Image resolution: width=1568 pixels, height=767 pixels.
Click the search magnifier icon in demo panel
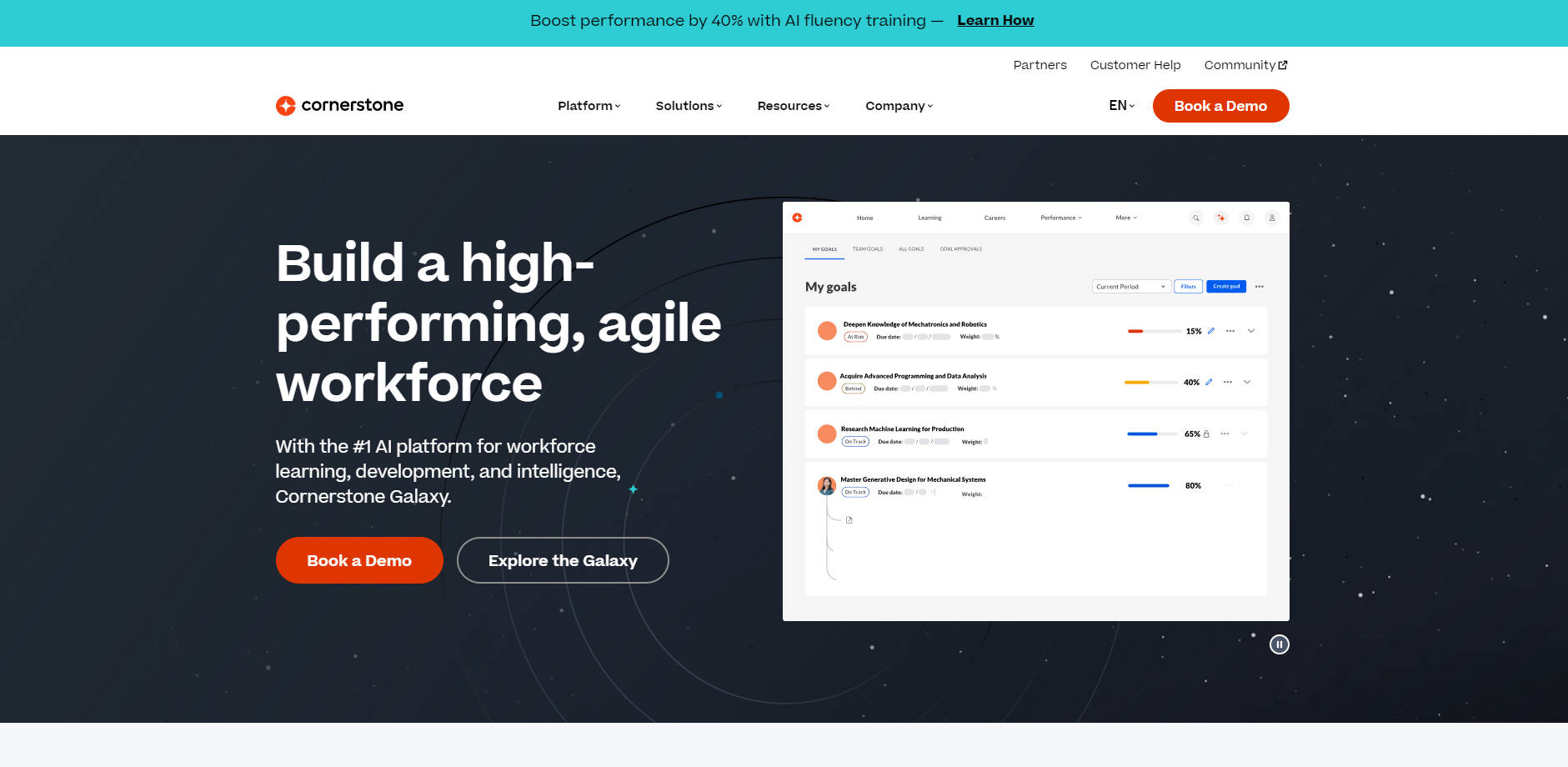tap(1195, 218)
